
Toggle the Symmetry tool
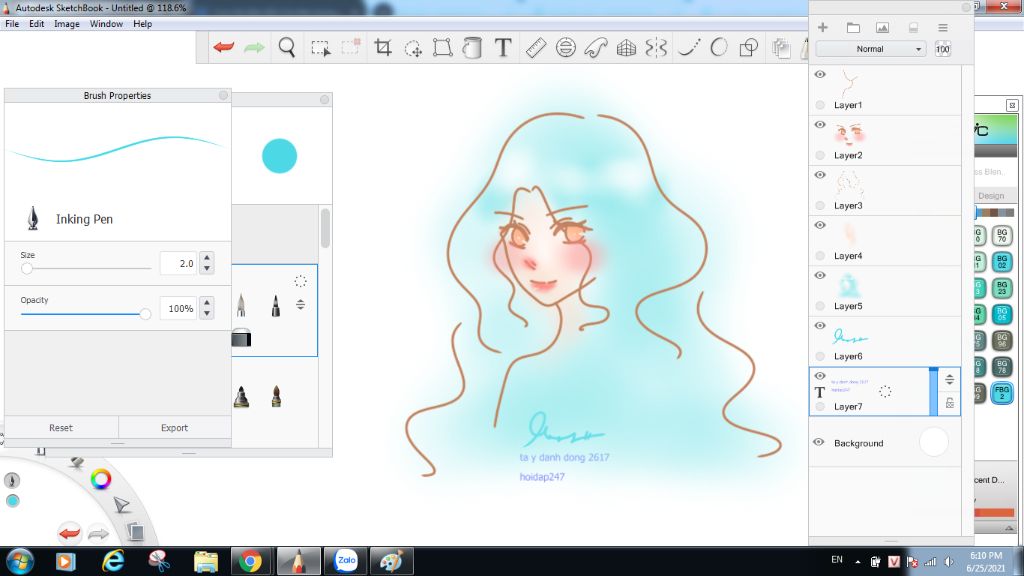(x=656, y=48)
